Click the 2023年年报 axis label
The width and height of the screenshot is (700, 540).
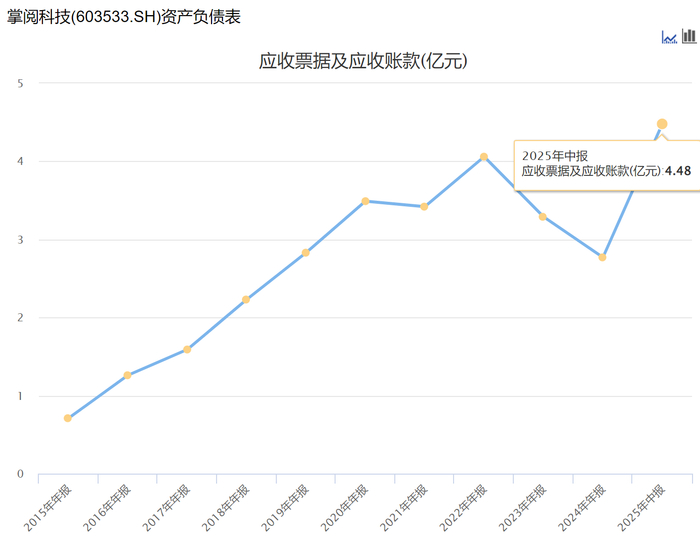(522, 508)
